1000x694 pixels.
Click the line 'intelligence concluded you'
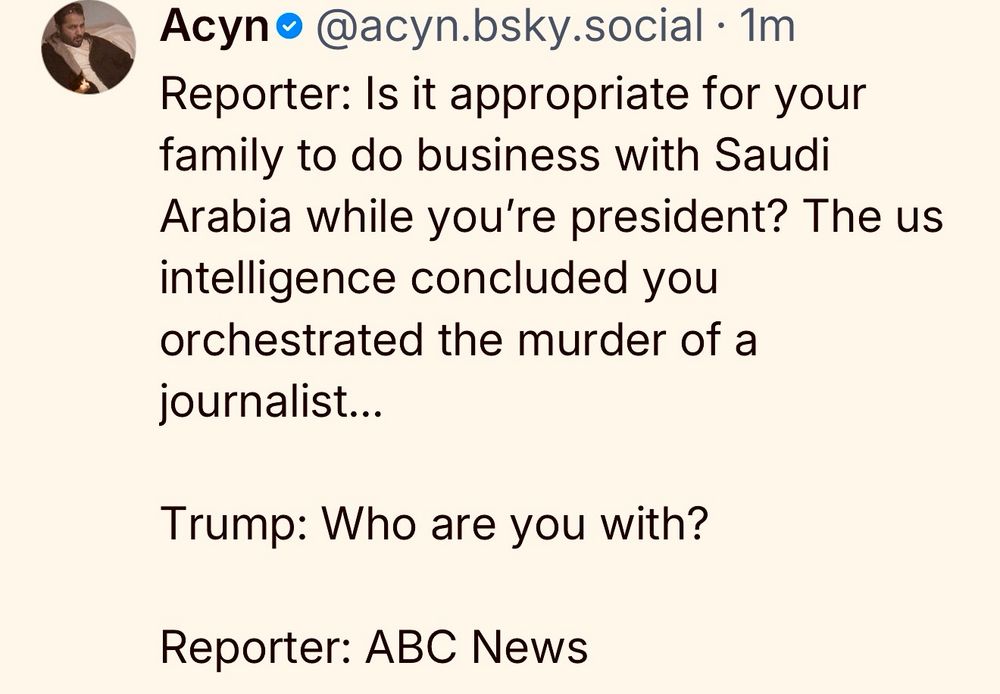438,279
